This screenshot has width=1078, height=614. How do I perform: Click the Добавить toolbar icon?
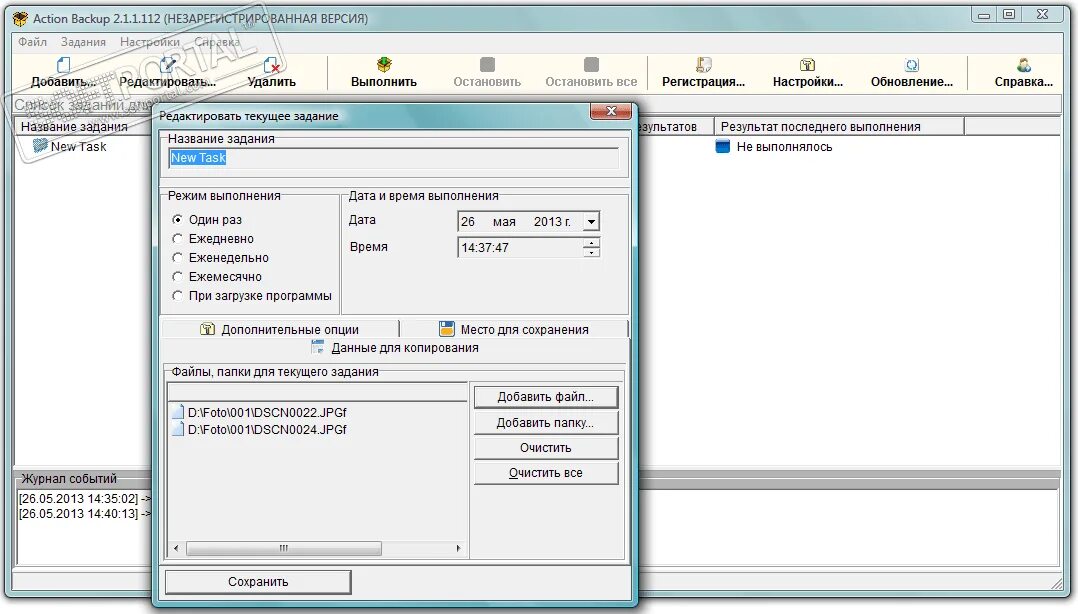point(63,65)
